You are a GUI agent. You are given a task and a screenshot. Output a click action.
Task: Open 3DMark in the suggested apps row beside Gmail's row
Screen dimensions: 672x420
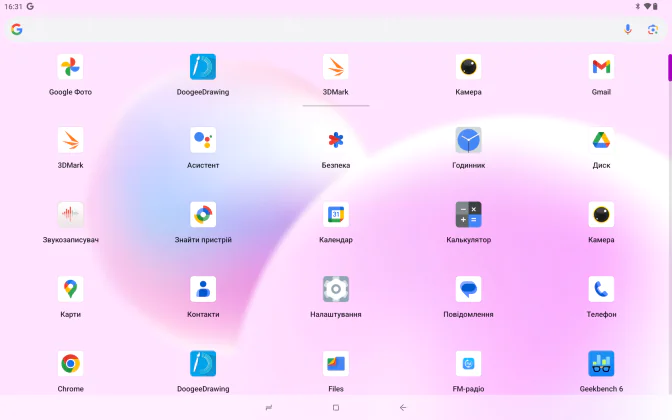coord(336,67)
